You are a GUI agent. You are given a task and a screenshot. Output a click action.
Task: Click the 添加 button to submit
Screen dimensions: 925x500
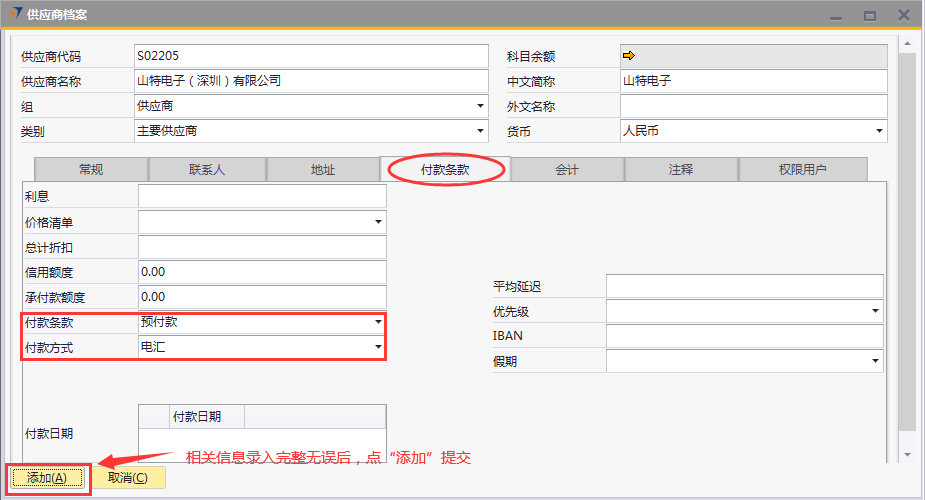coord(47,478)
